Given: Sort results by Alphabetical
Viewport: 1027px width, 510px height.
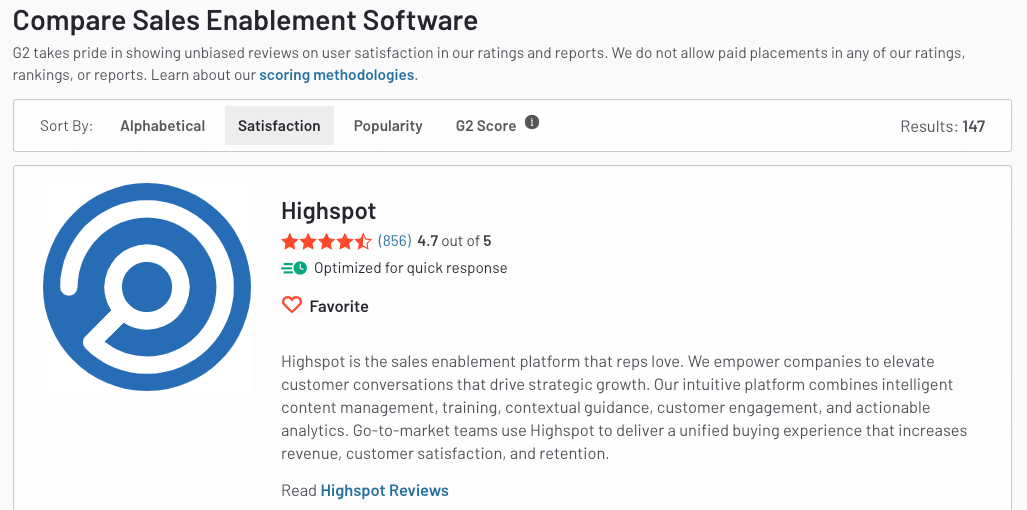Looking at the screenshot, I should click(162, 126).
